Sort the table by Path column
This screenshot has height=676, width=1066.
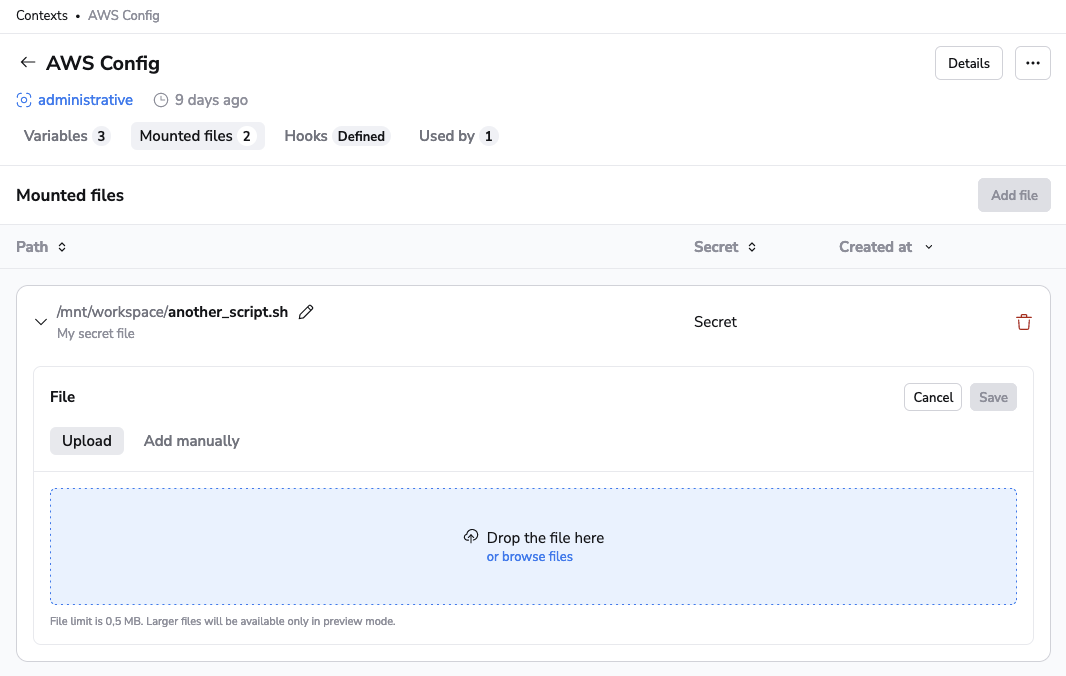point(41,247)
